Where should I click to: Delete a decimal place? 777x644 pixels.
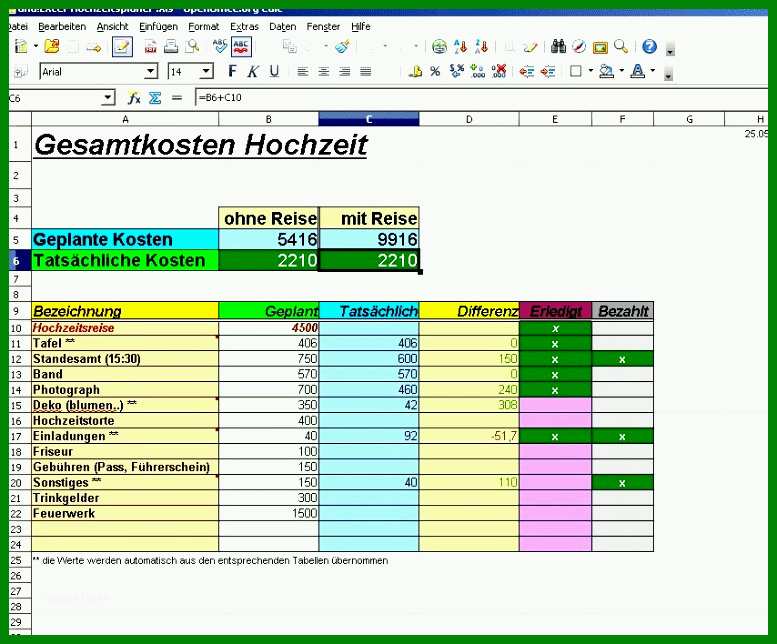point(499,71)
